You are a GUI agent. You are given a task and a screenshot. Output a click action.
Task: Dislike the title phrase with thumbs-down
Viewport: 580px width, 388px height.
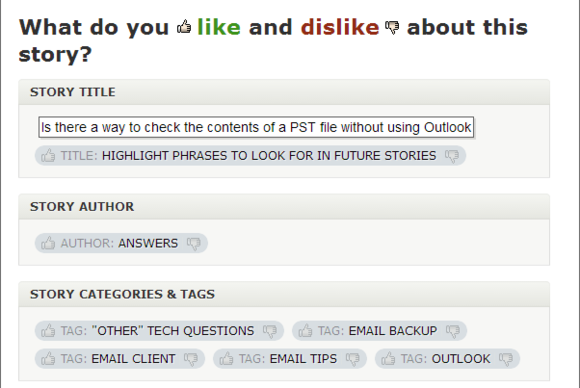click(x=452, y=156)
